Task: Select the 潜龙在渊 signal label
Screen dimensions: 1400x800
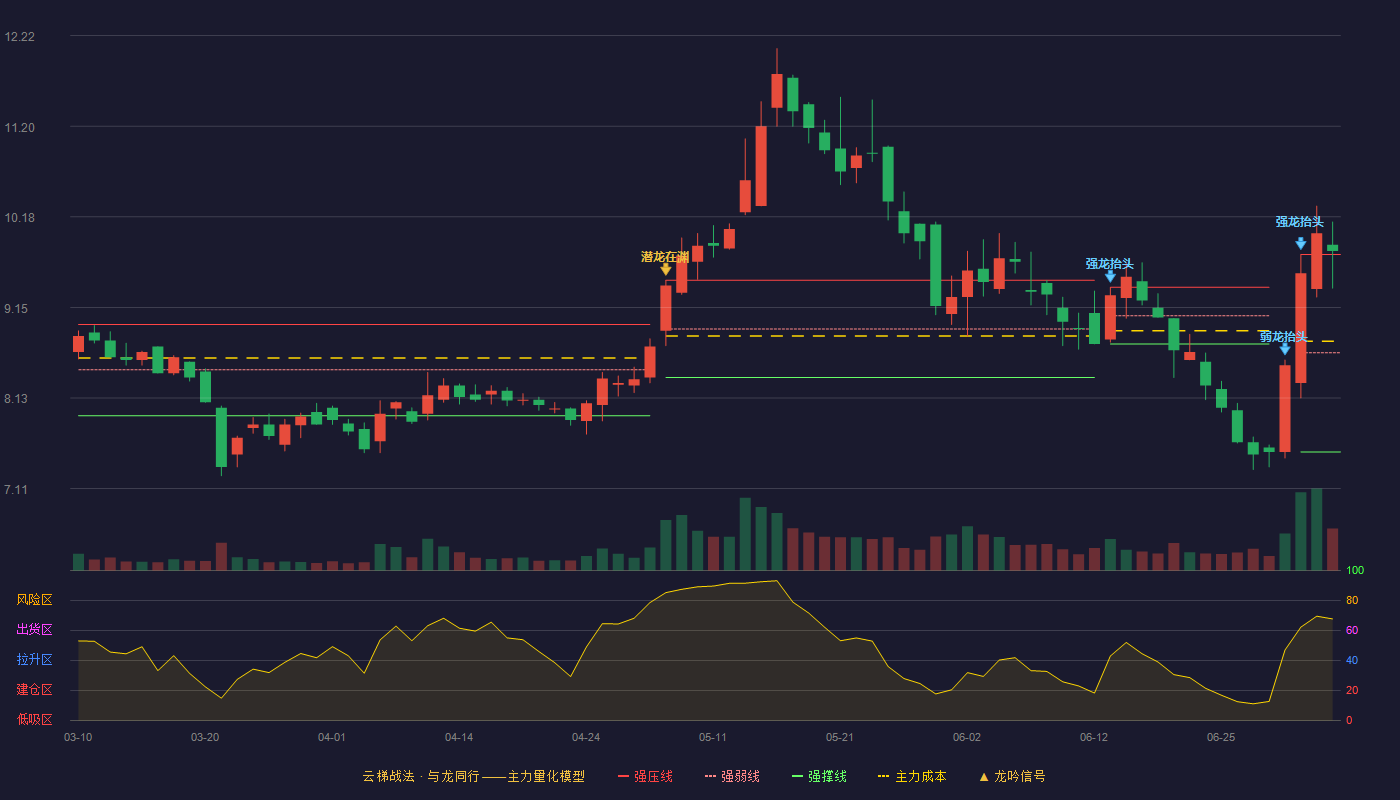Action: (665, 256)
